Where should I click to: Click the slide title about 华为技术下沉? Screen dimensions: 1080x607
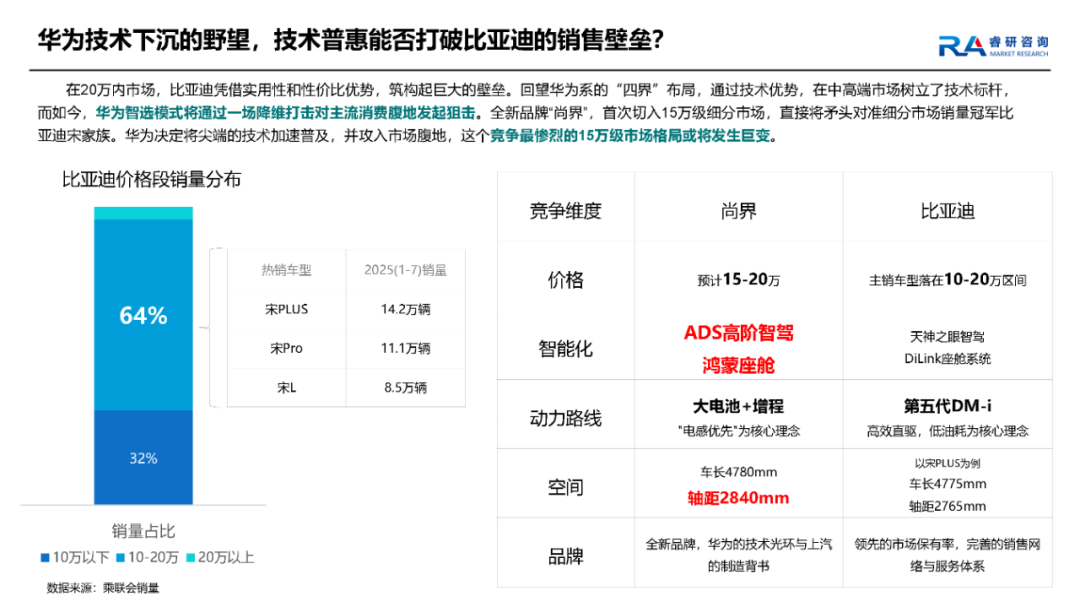click(351, 40)
